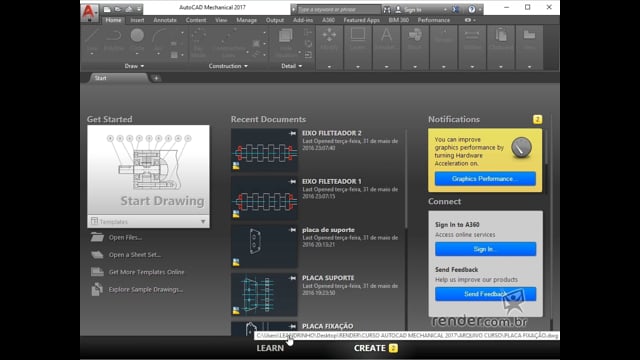Open the PLACA SUPORTE thumbnail
Screen dimensions: 640x360
[264, 295]
